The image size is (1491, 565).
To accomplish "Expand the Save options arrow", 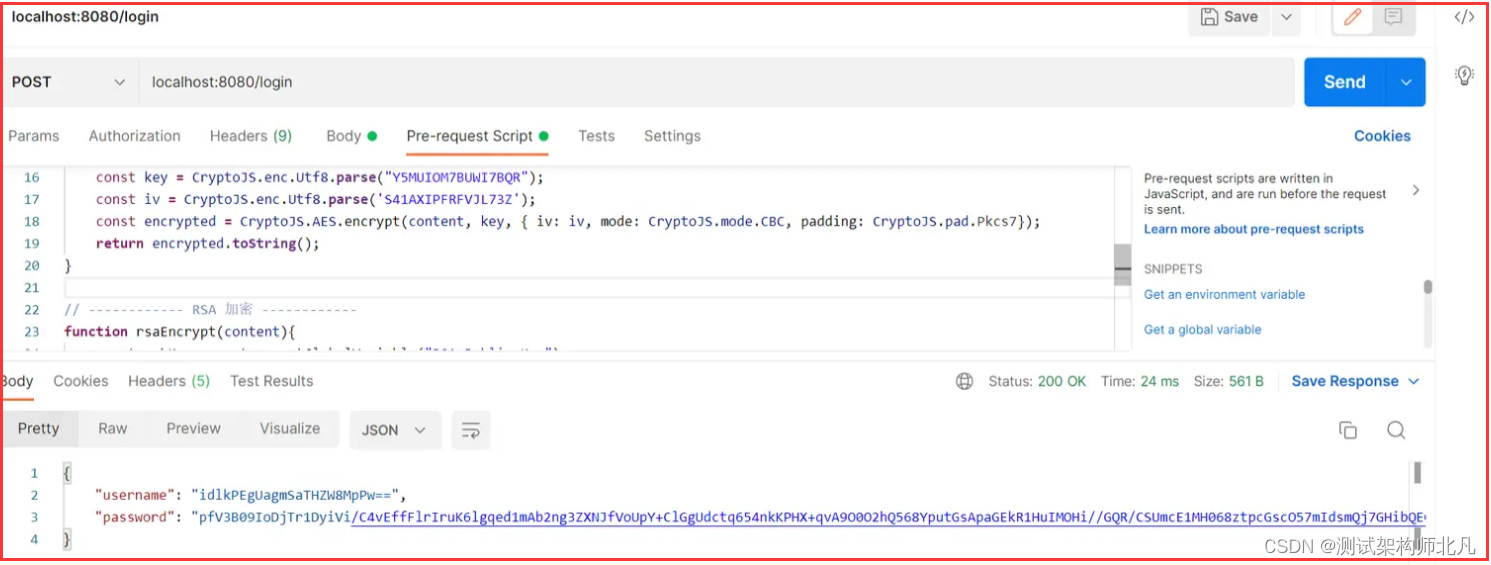I will point(1286,17).
